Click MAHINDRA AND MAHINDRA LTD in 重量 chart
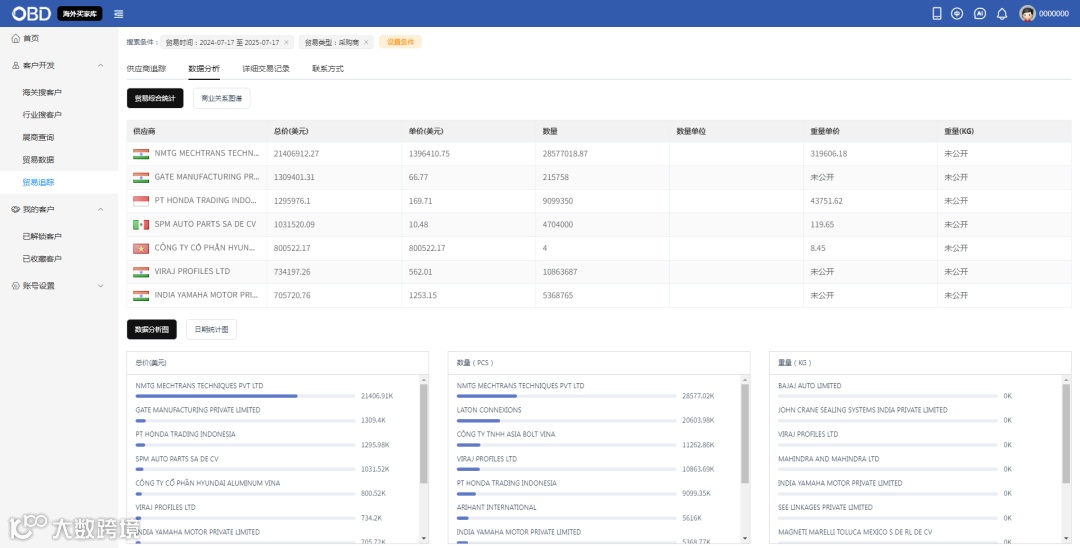1080x548 pixels. [829, 459]
